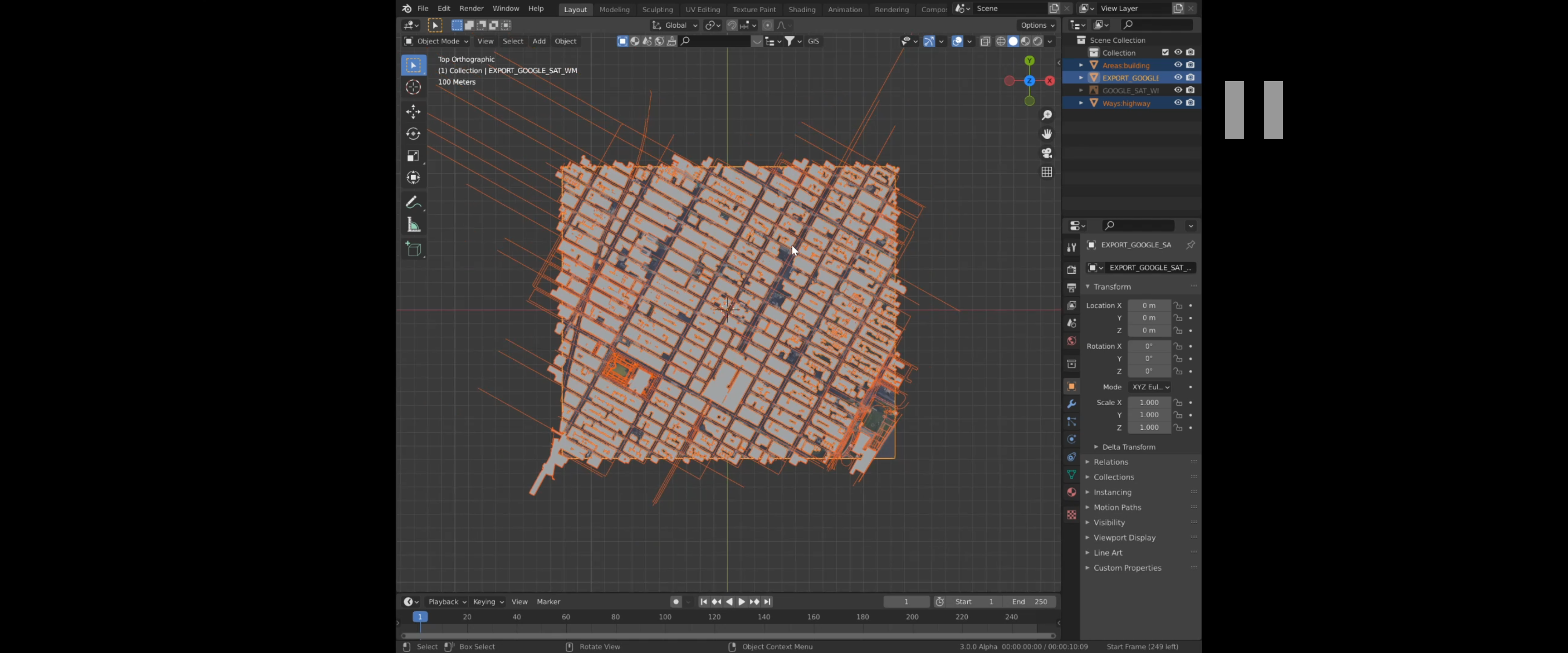Uncheck the Collection exclude checkbox
The height and width of the screenshot is (653, 1568).
point(1165,52)
